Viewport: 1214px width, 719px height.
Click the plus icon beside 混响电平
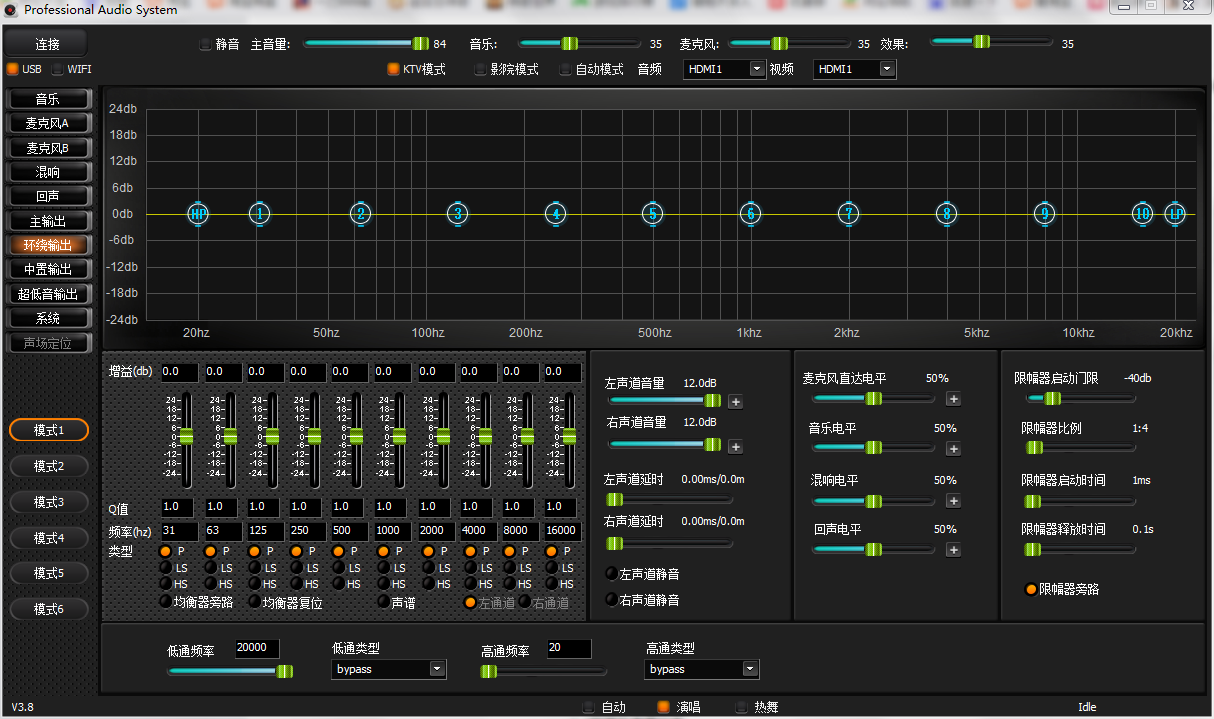[954, 501]
